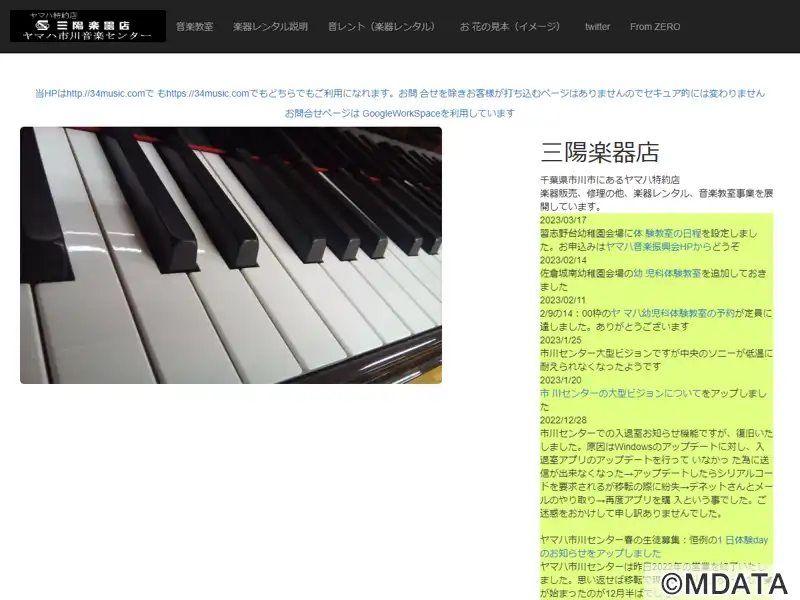The width and height of the screenshot is (800, 600).
Task: Click the 2022/12/28 news date entry
Action: click(563, 420)
